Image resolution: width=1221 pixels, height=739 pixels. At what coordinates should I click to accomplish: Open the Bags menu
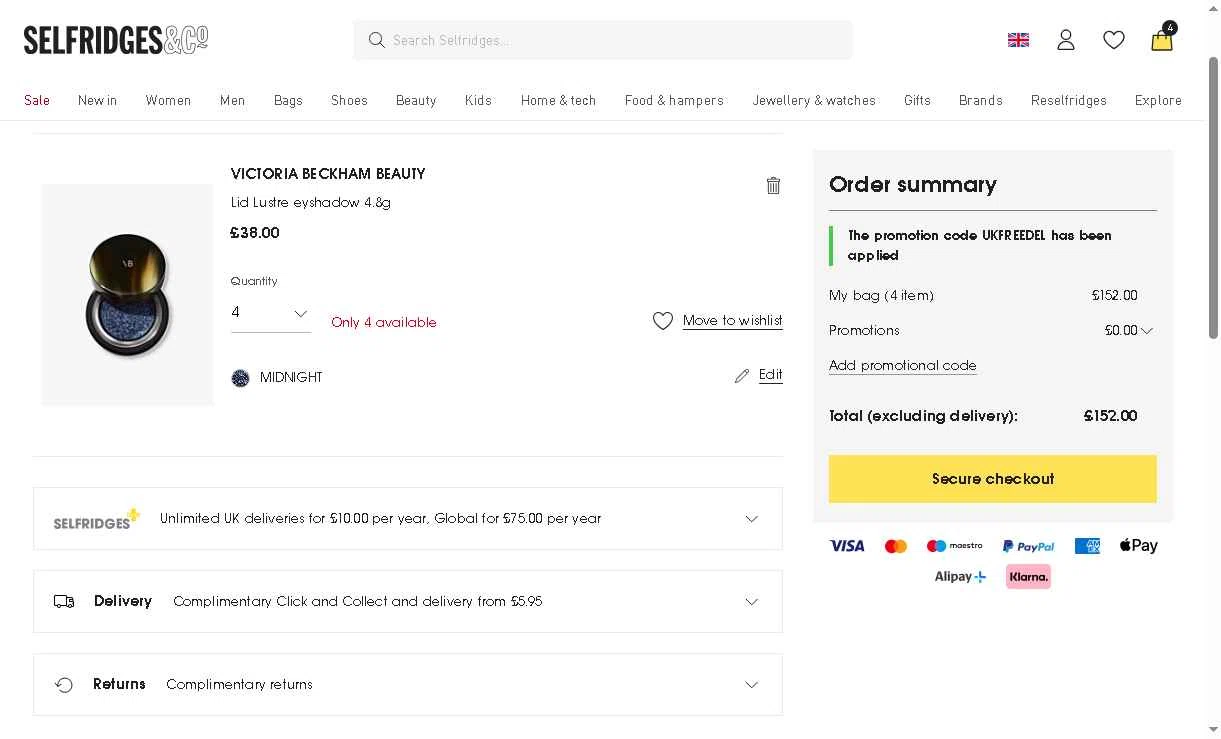click(288, 100)
